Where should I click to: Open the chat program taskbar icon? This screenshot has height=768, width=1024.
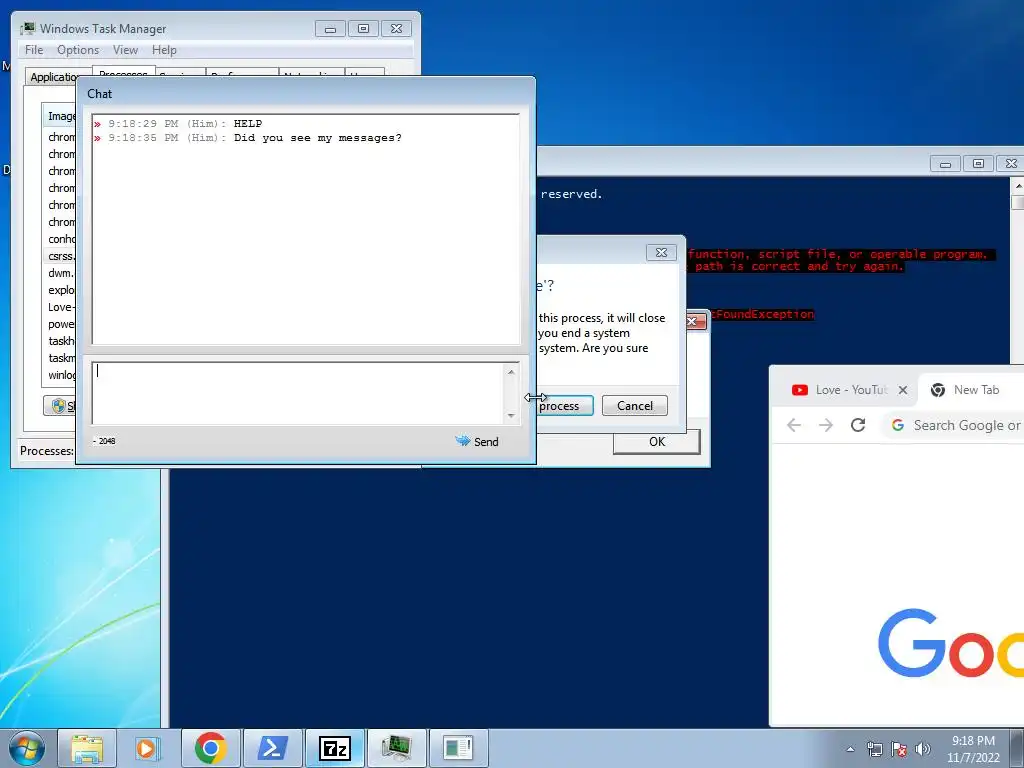pyautogui.click(x=458, y=748)
